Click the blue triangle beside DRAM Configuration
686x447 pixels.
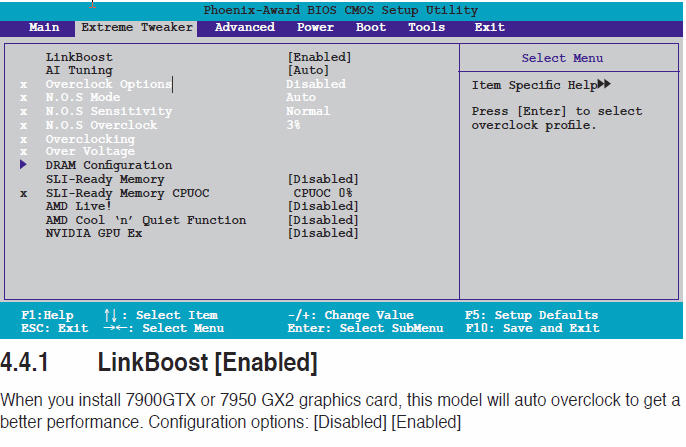click(22, 165)
